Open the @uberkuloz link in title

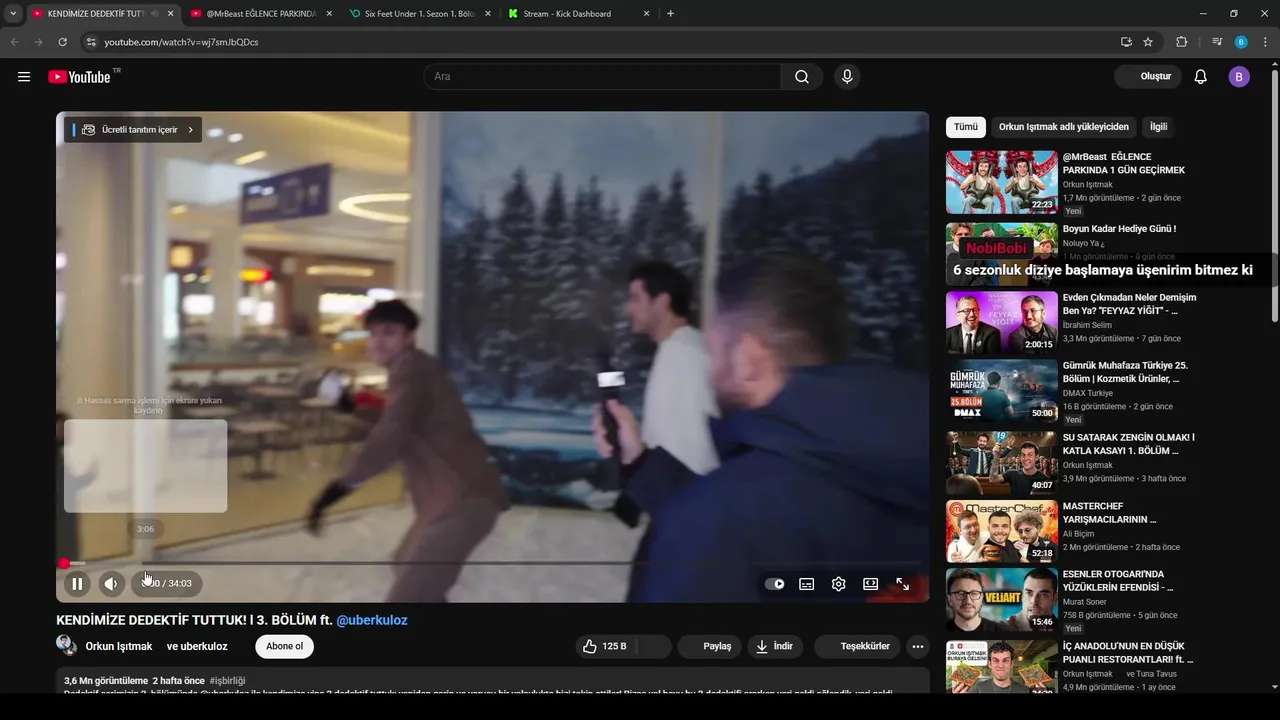coord(372,620)
